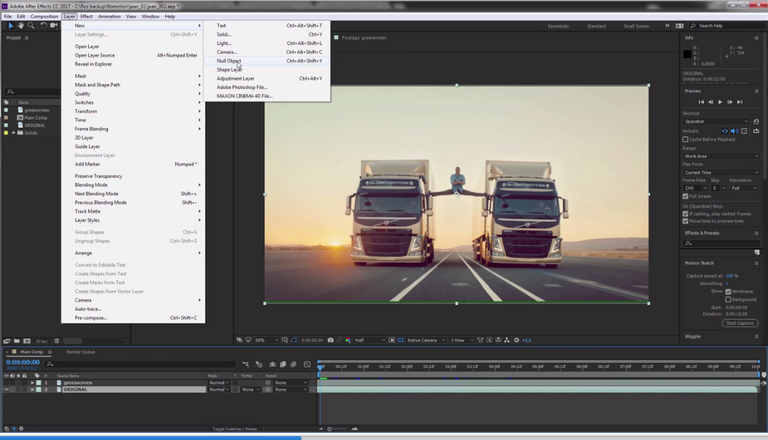This screenshot has width=768, height=440.
Task: Select the Selection arrow tool
Action: (11, 25)
